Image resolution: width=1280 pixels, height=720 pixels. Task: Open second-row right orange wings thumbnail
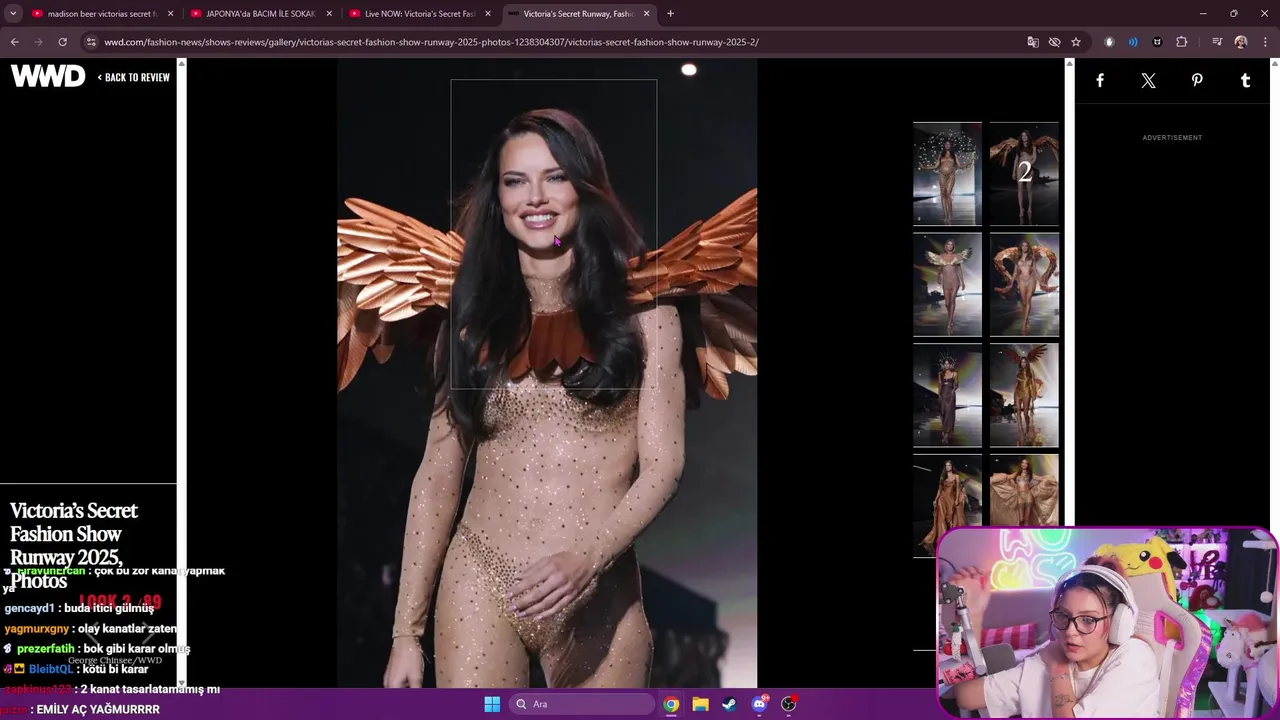point(1024,285)
